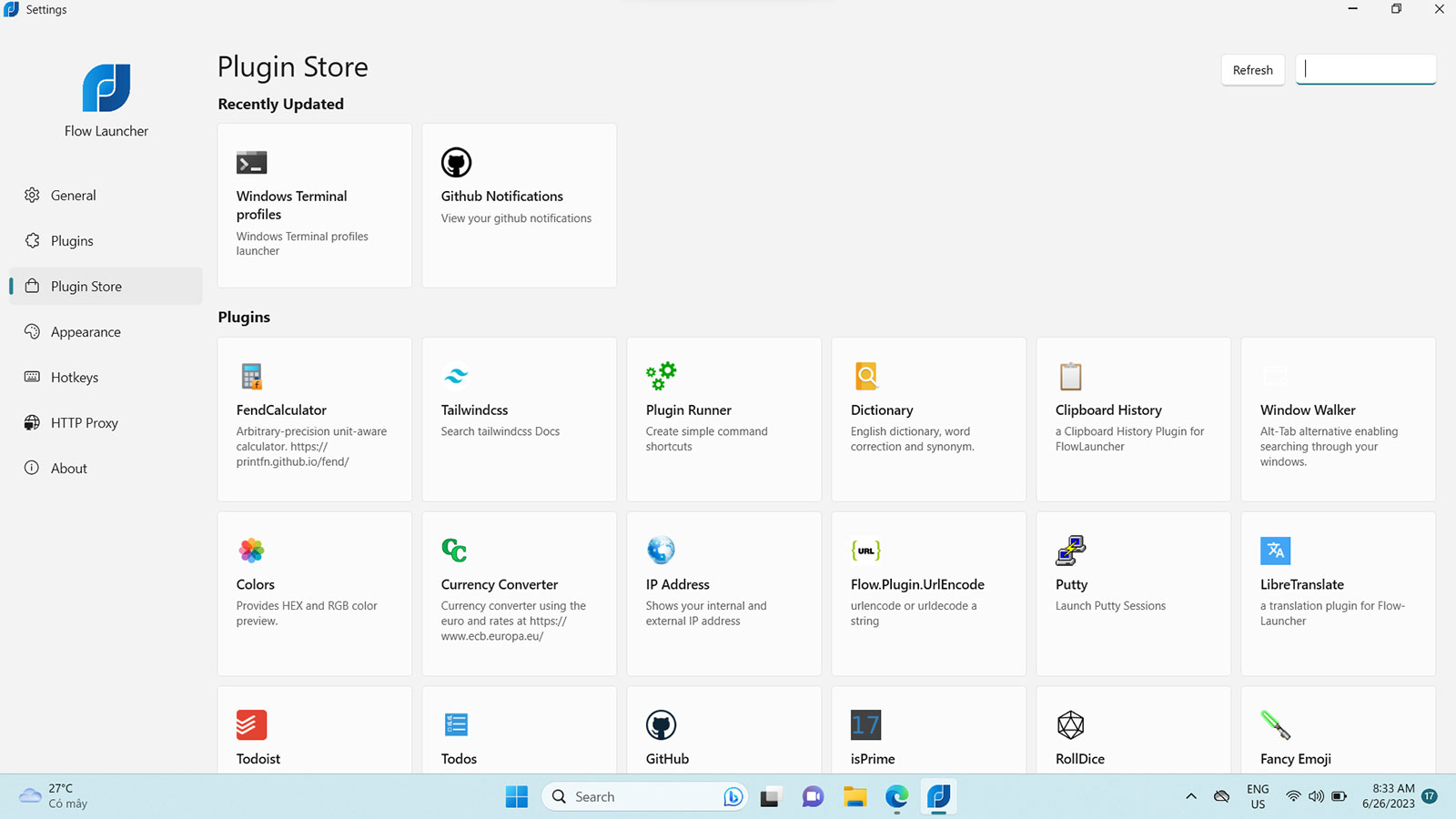Screen dimensions: 1456x819
Task: Click the Refresh button
Action: coord(1252,70)
